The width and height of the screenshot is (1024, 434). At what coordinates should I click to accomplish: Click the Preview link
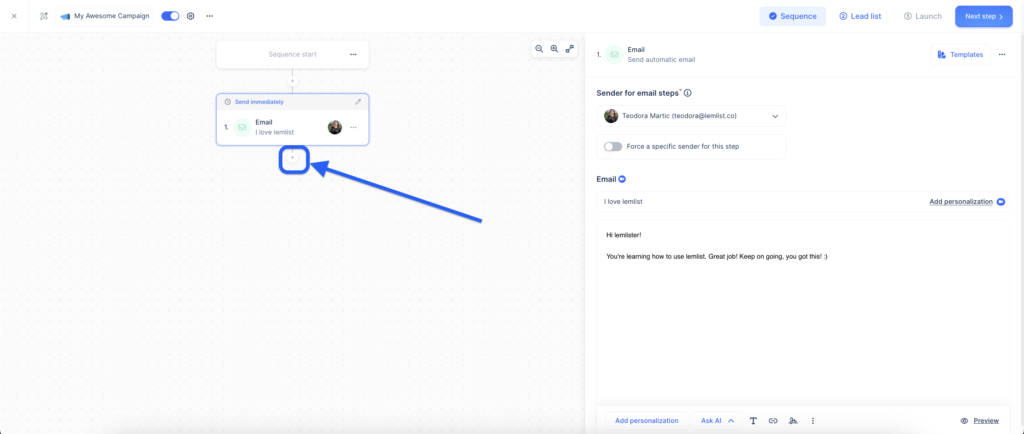click(979, 421)
